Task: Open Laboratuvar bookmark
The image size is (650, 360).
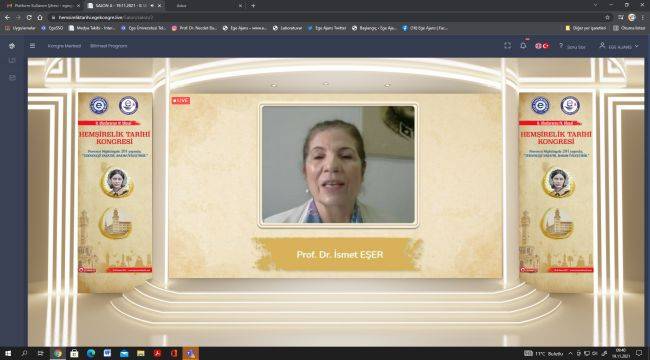Action: pos(287,28)
